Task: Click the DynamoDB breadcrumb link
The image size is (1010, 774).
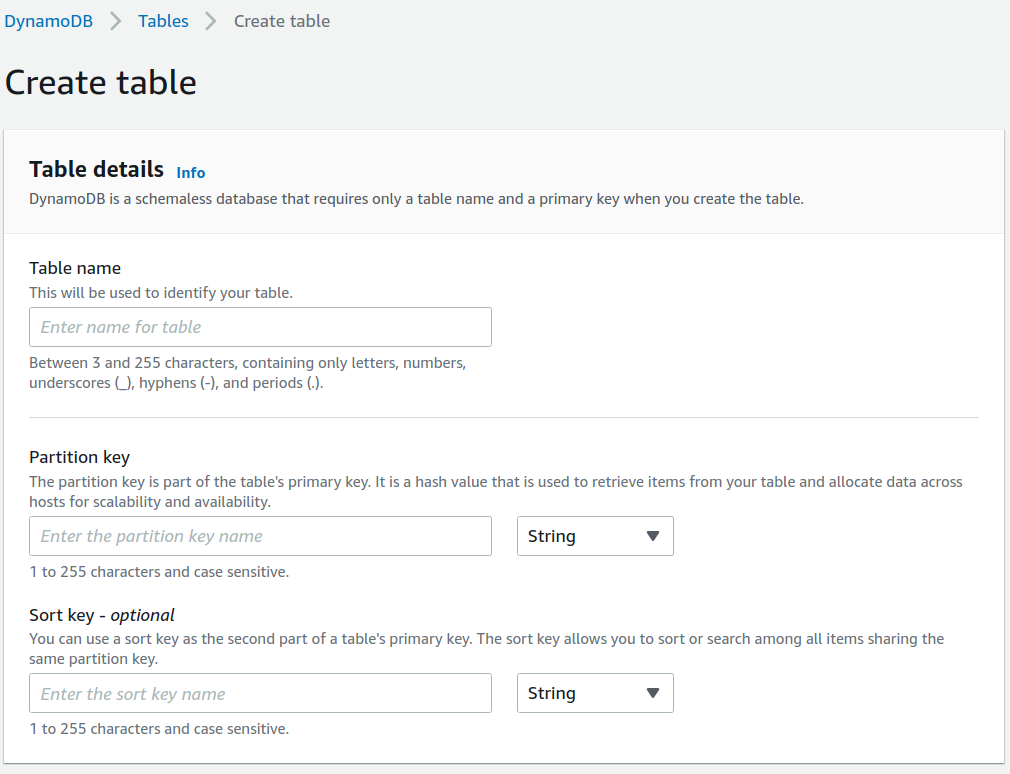Action: (x=48, y=21)
